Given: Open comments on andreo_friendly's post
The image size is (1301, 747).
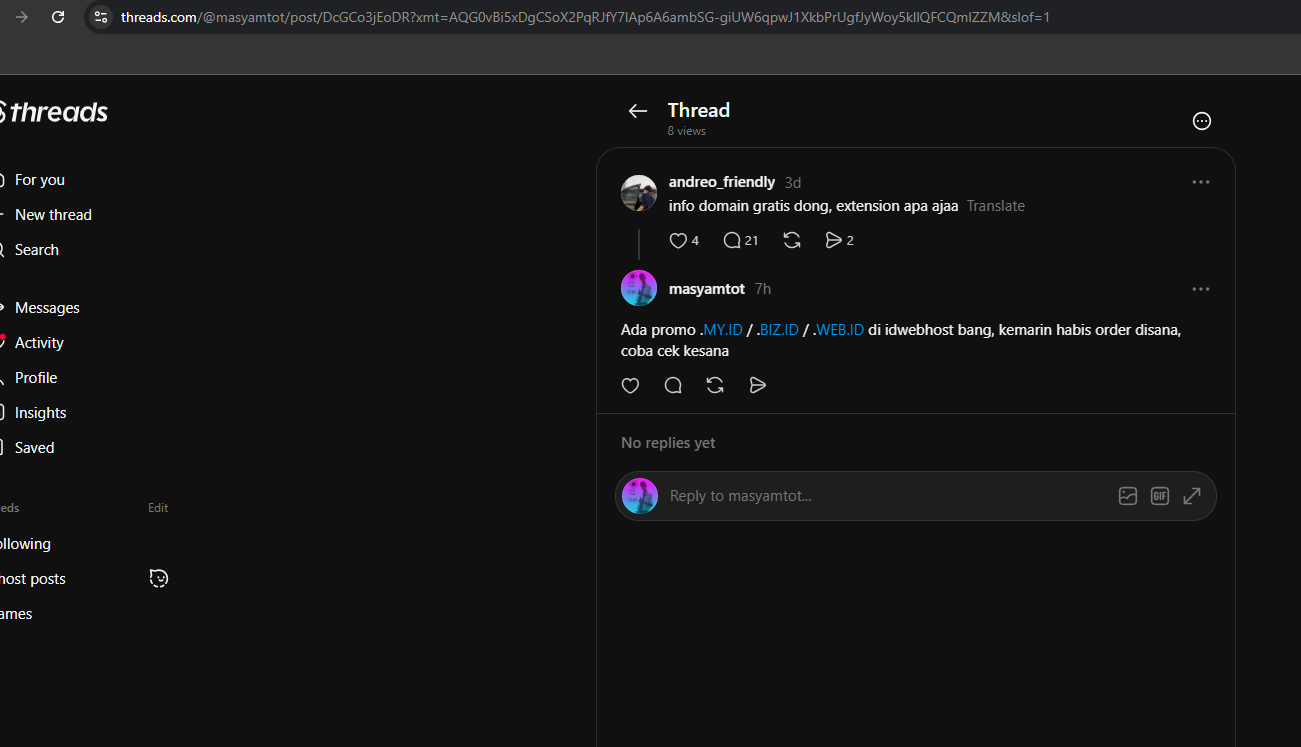Looking at the screenshot, I should 732,240.
